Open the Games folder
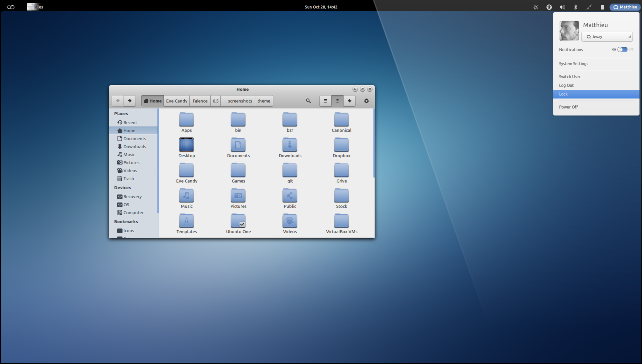This screenshot has height=364, width=642. click(238, 173)
